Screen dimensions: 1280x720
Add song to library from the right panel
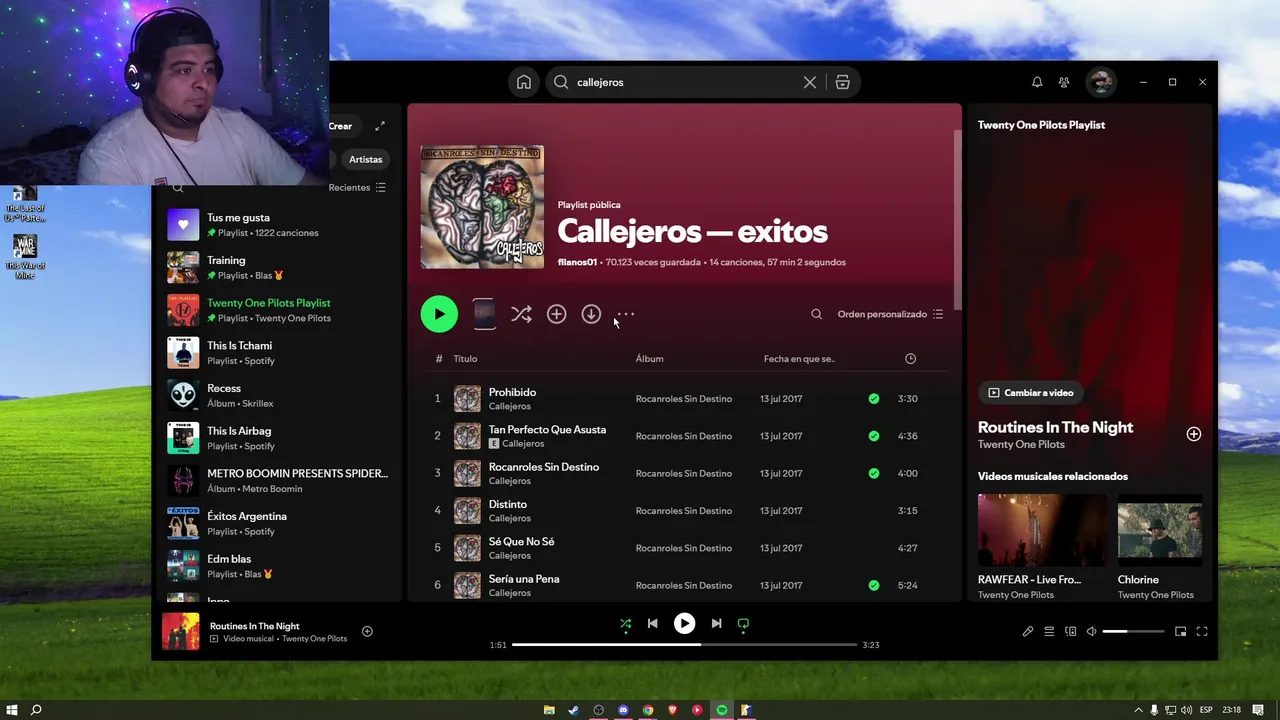pos(1193,434)
